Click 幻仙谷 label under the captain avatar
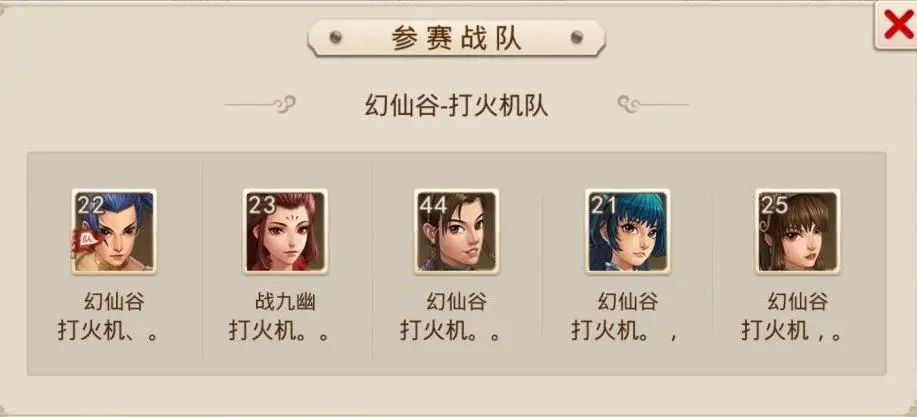 point(114,302)
